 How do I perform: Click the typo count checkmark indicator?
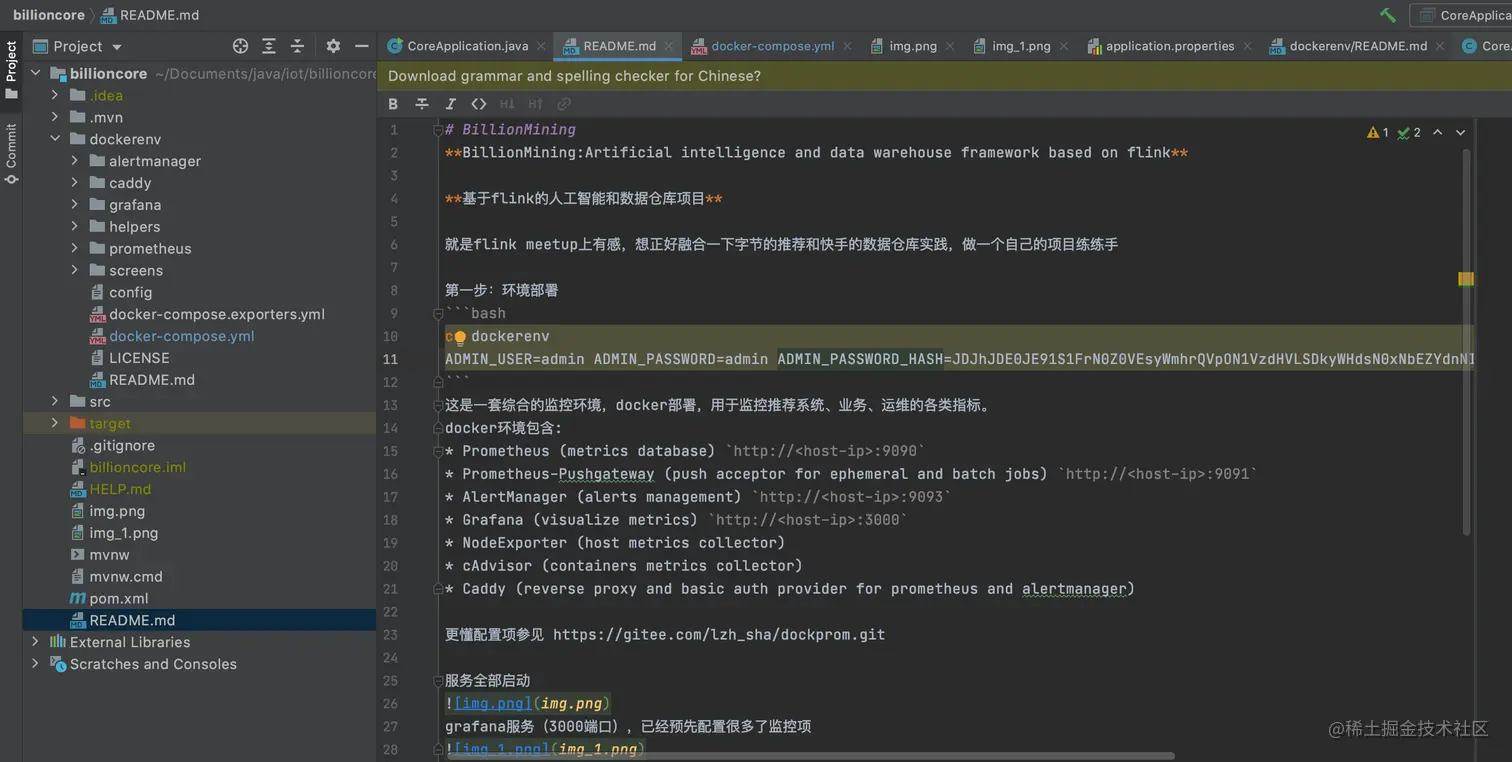pos(1410,132)
